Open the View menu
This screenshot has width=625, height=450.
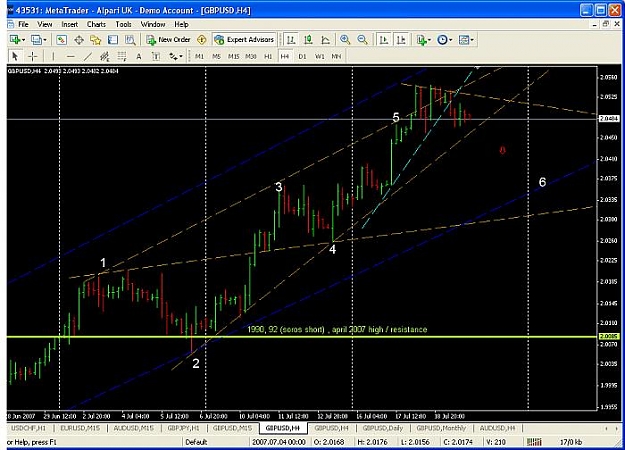(x=45, y=24)
